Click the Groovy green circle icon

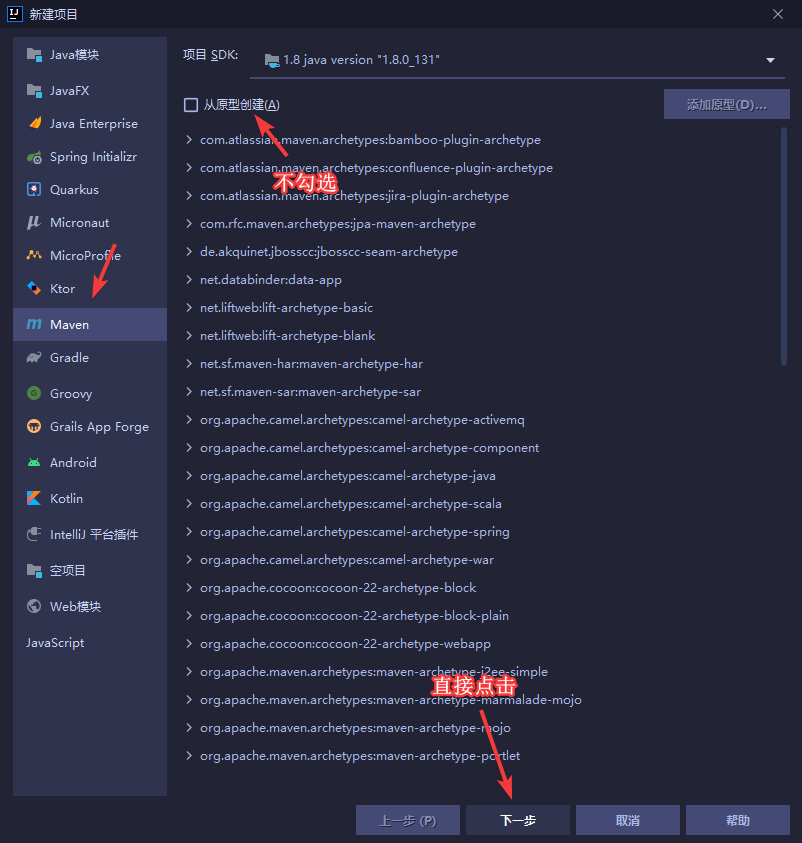coord(34,394)
